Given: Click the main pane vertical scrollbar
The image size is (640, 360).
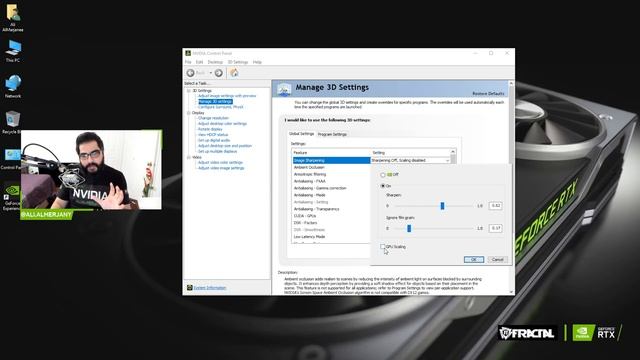Looking at the screenshot, I should point(511,188).
